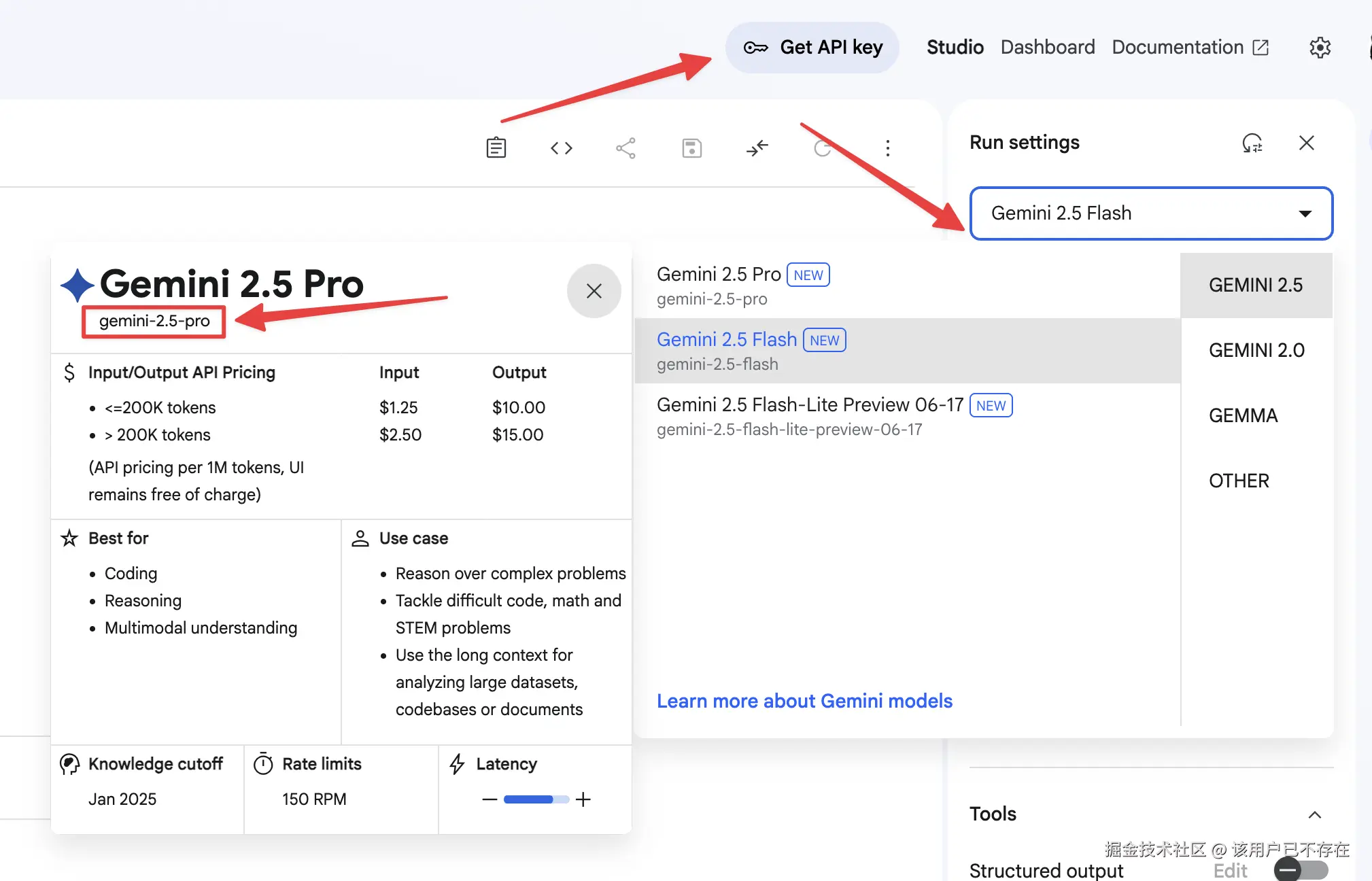Open Learn more about Gemini models link
This screenshot has height=881, width=1372.
(804, 701)
